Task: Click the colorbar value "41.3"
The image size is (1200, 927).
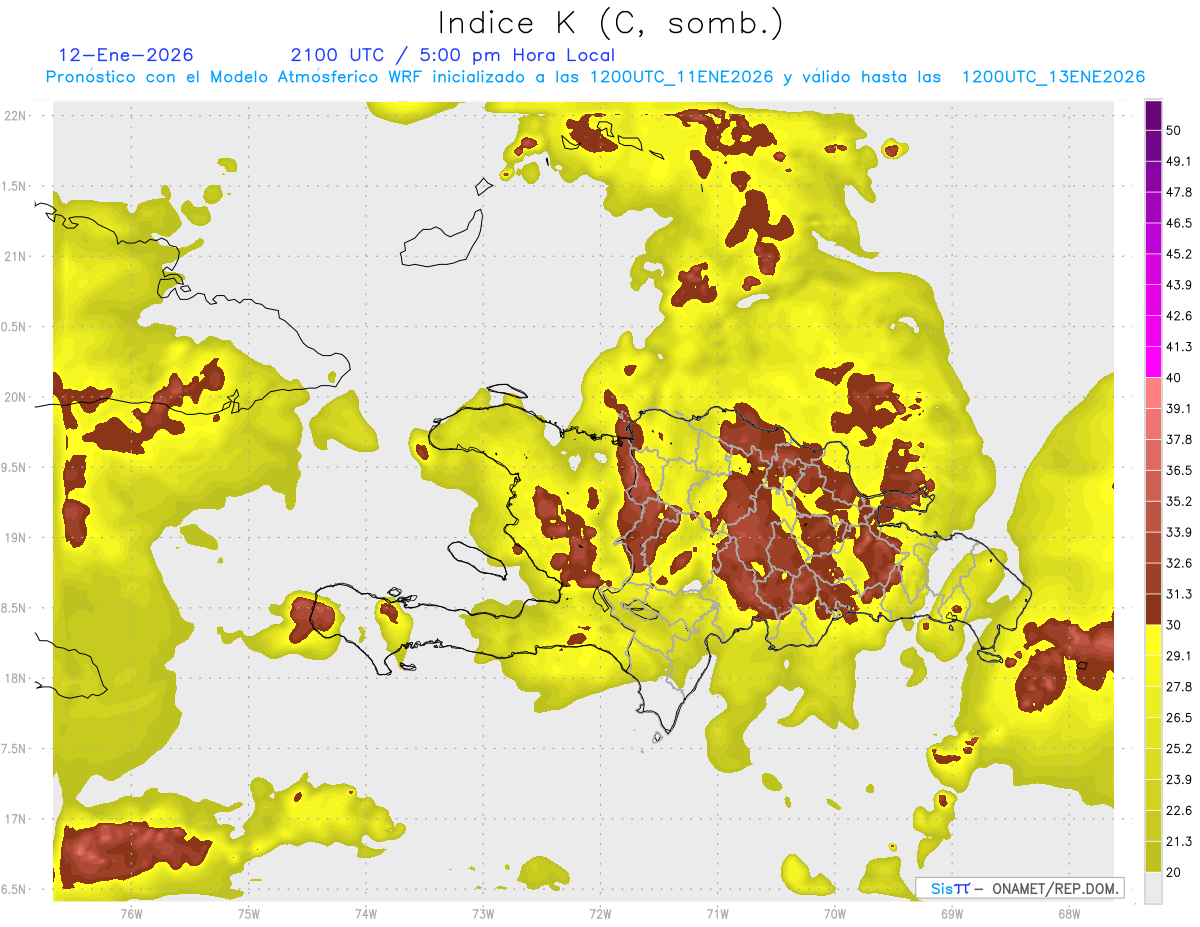Action: tap(1179, 347)
